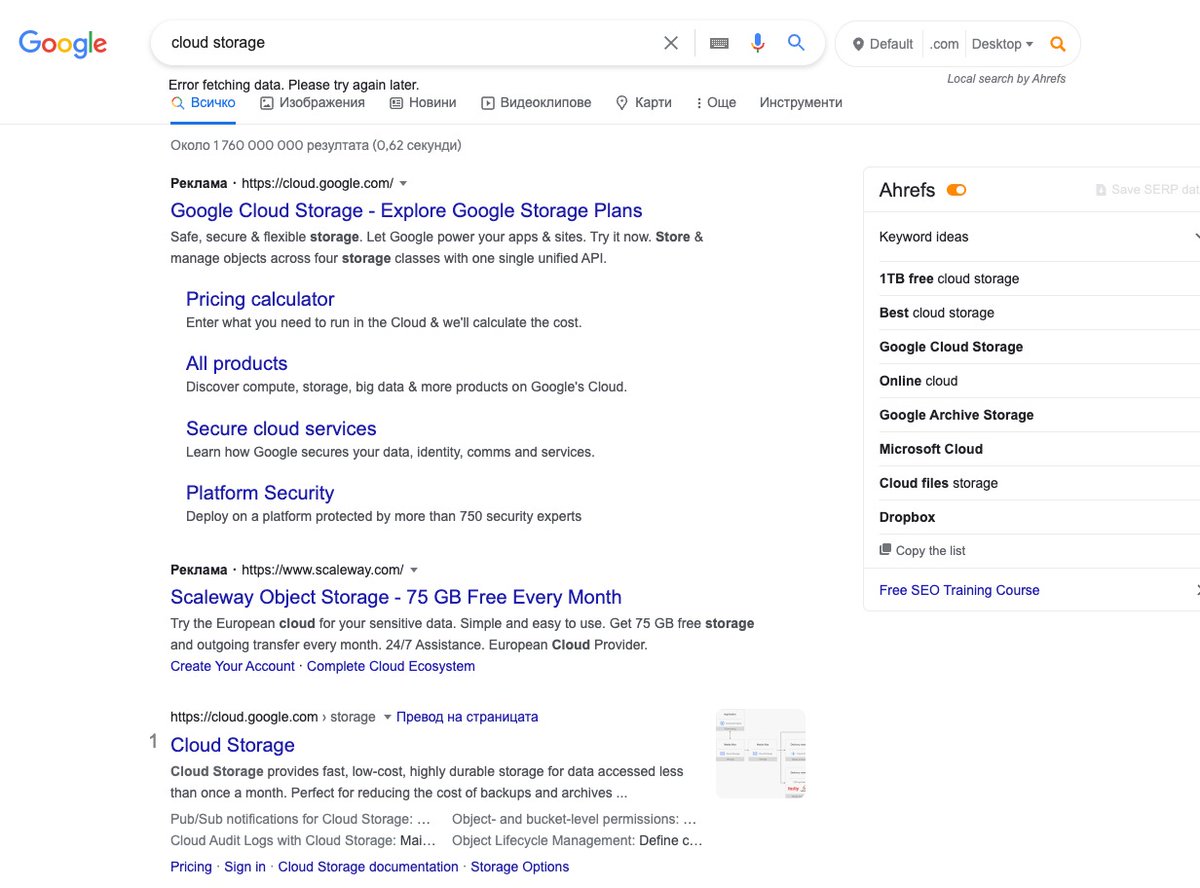The height and width of the screenshot is (888, 1200).
Task: Select the .com domain option
Action: [x=944, y=44]
